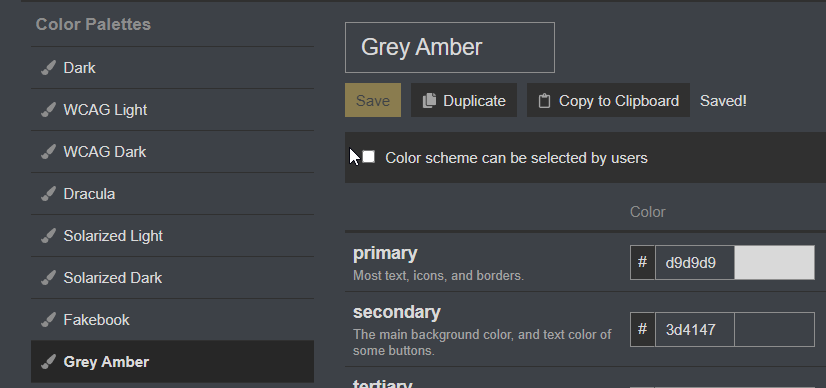This screenshot has width=826, height=388.
Task: Click the brush icon beside Solarized Light
Action: pyautogui.click(x=48, y=236)
